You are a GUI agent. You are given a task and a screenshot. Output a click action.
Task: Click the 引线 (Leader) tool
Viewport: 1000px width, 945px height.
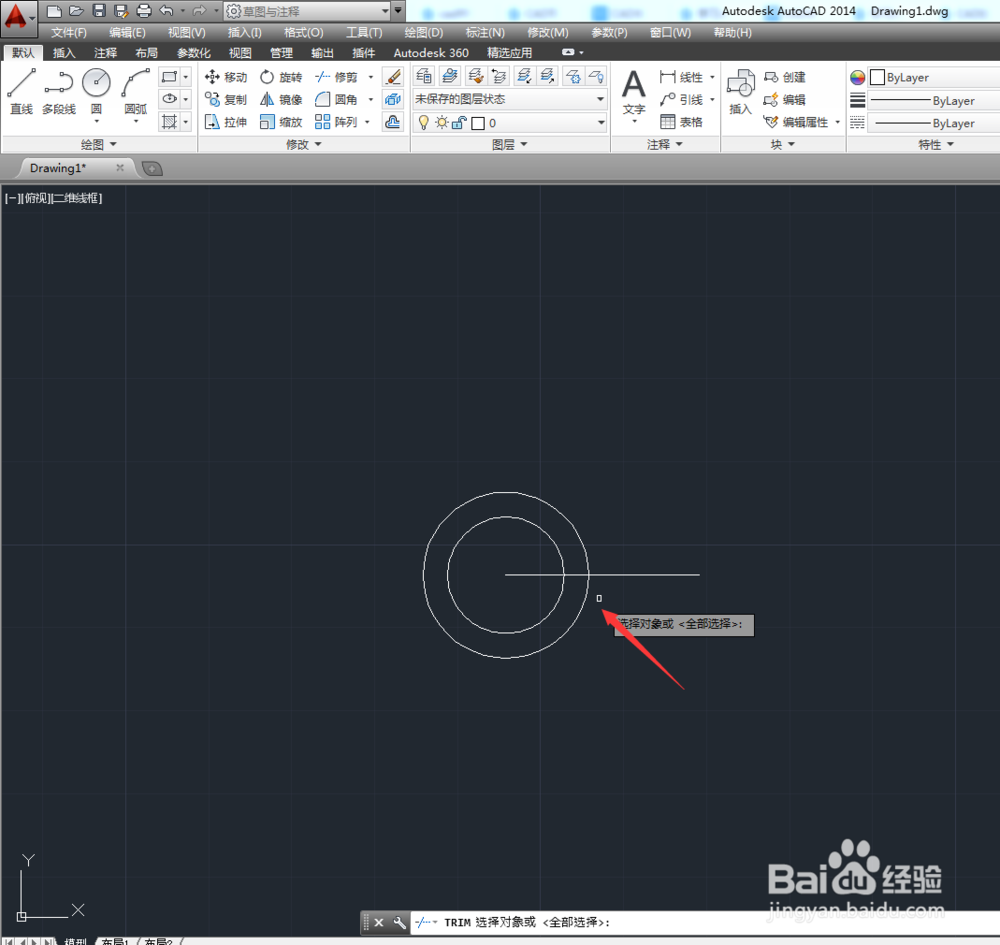click(682, 99)
